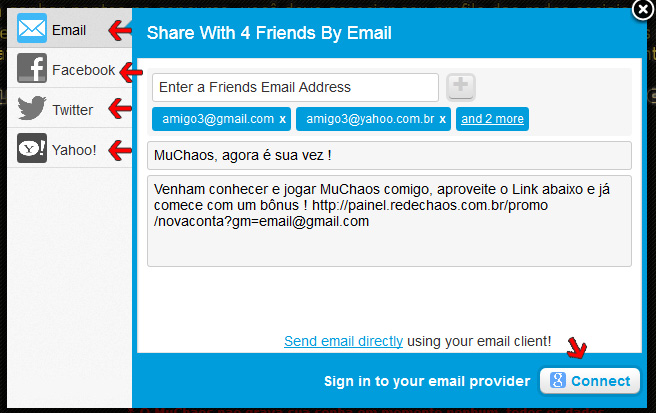Open the 'Send email directly' link
The width and height of the screenshot is (656, 413).
tap(343, 341)
